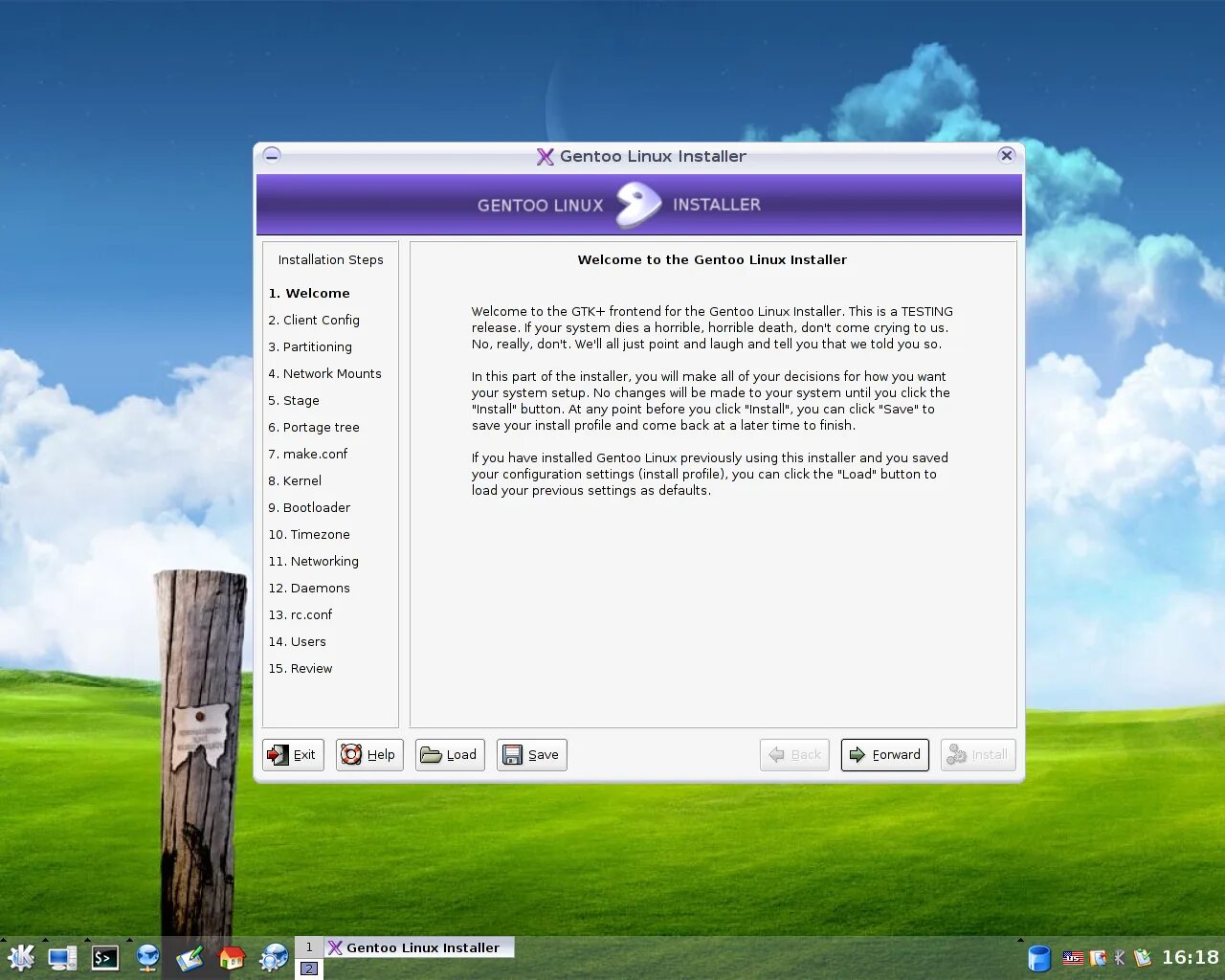Click the 16:18 clock
This screenshot has width=1225, height=980.
point(1190,958)
